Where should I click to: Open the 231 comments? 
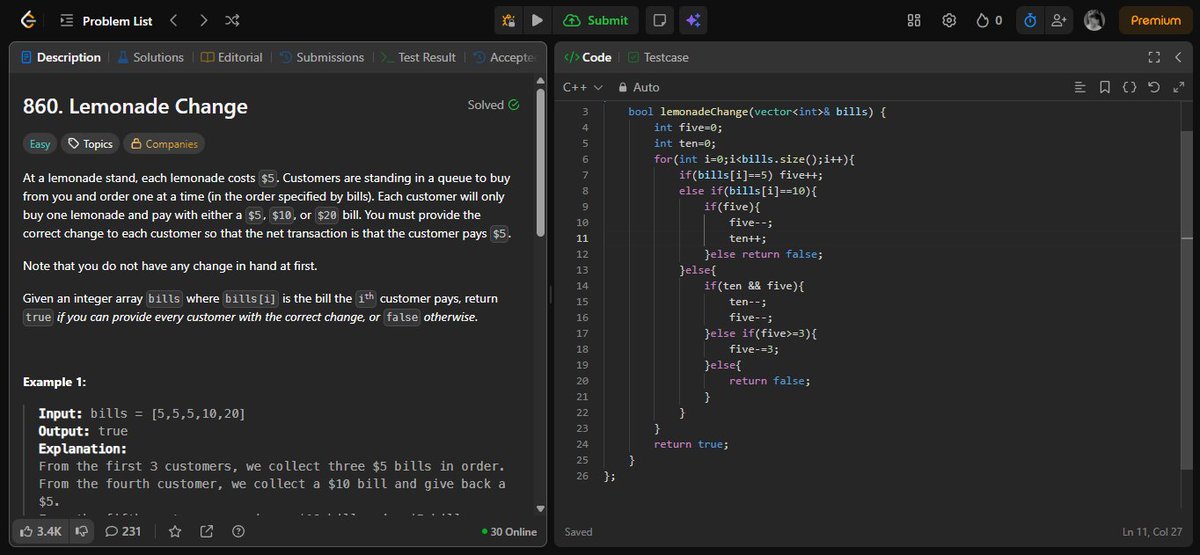[x=124, y=531]
